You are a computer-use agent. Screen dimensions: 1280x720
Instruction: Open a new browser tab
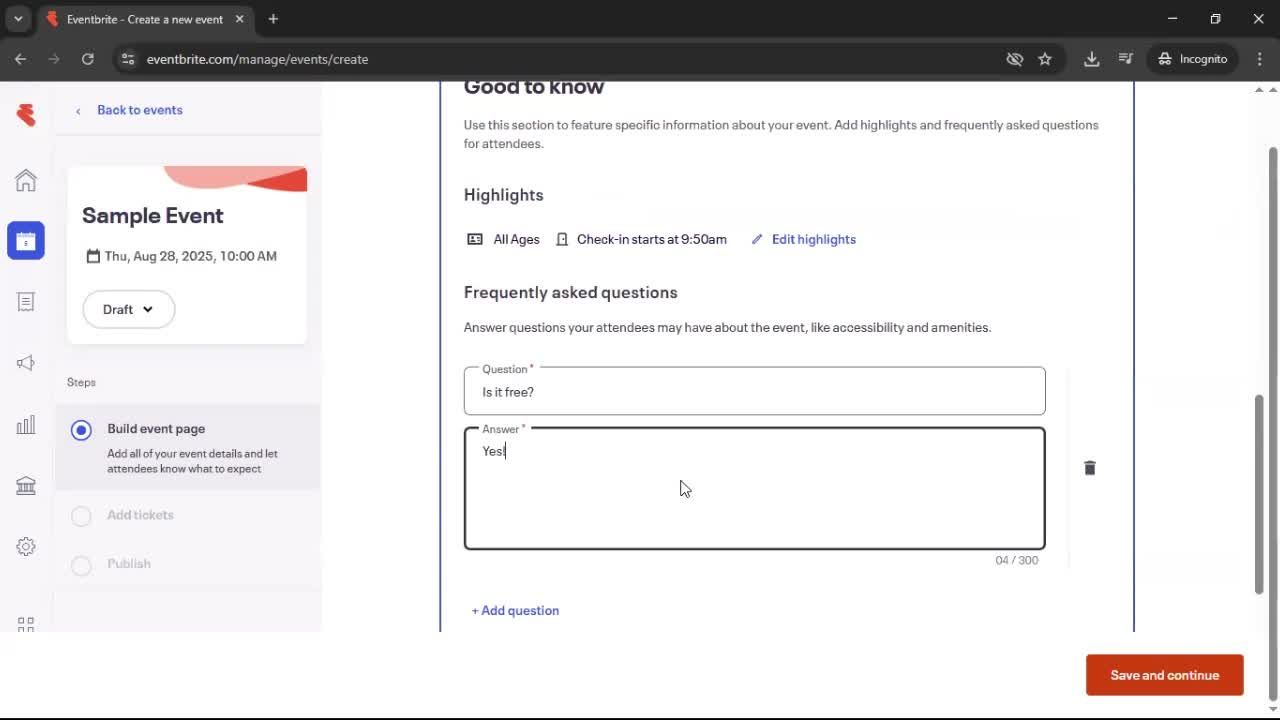coord(273,19)
